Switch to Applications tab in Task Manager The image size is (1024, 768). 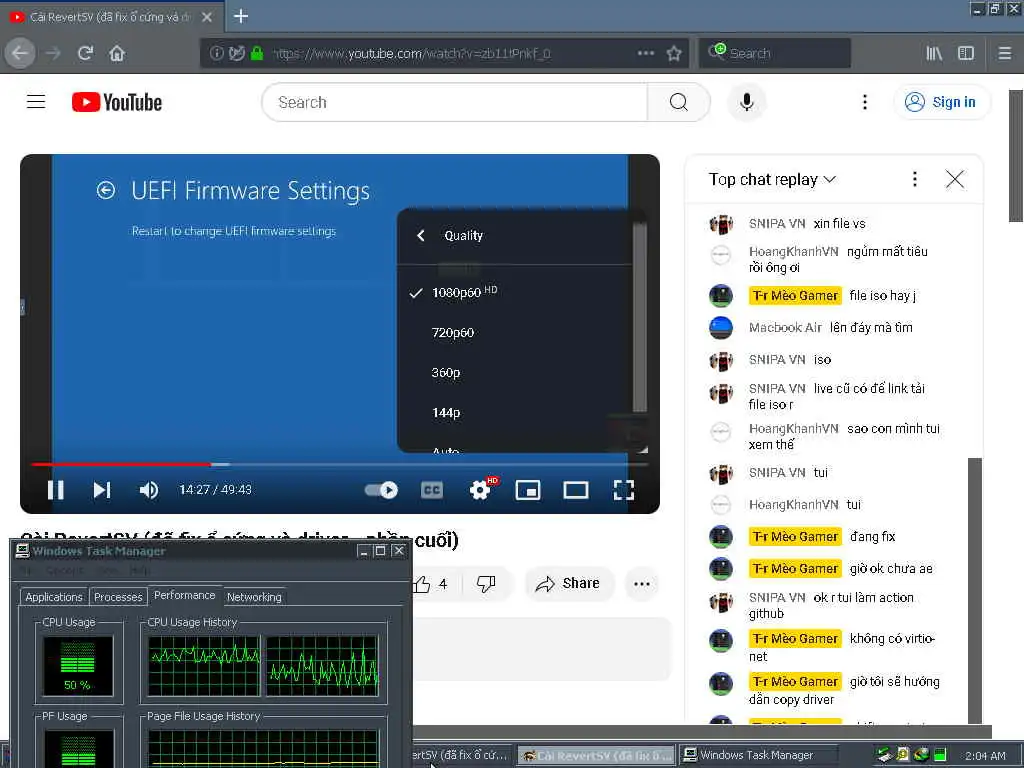pos(54,597)
